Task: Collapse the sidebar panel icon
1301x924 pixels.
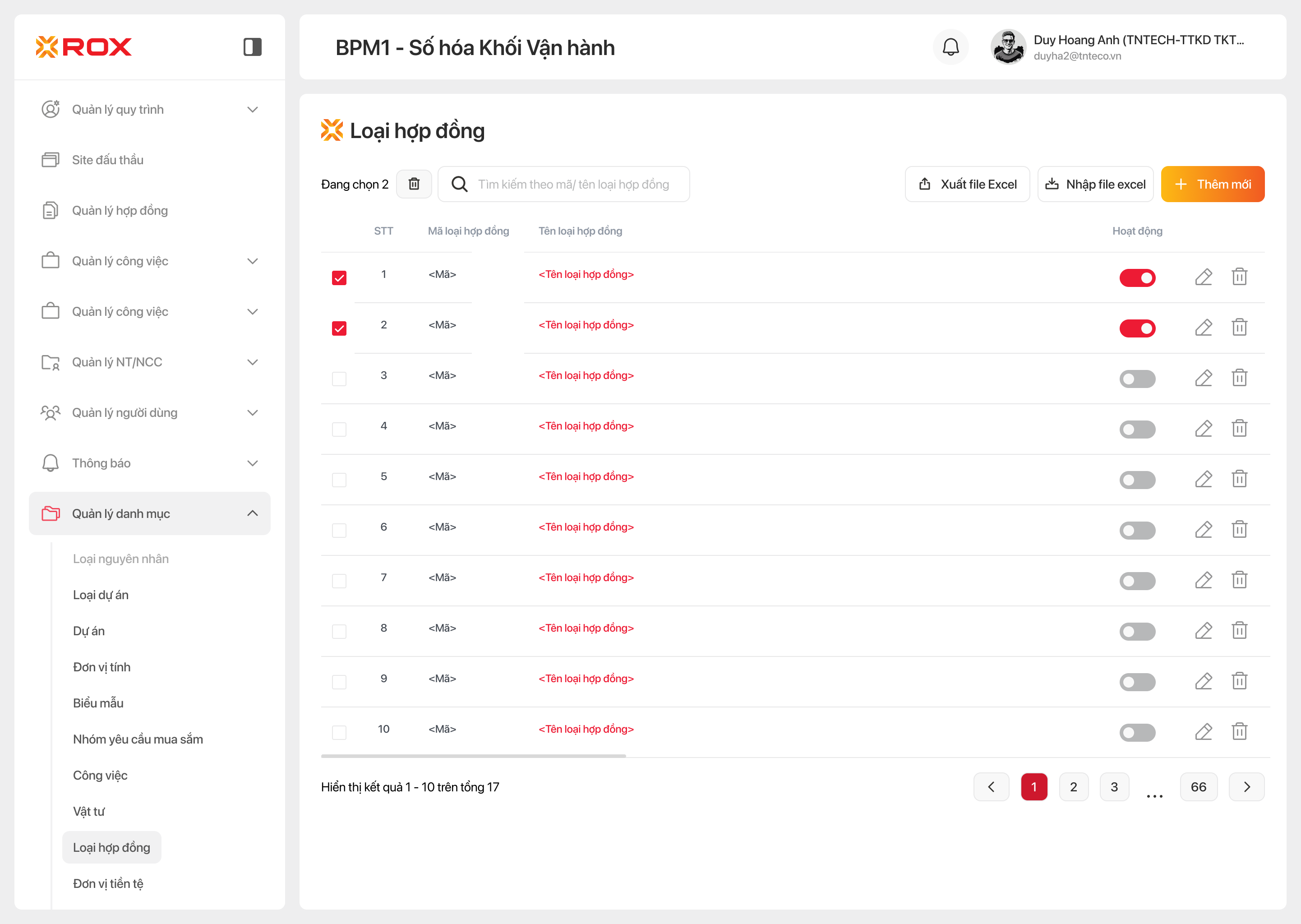Action: tap(252, 46)
